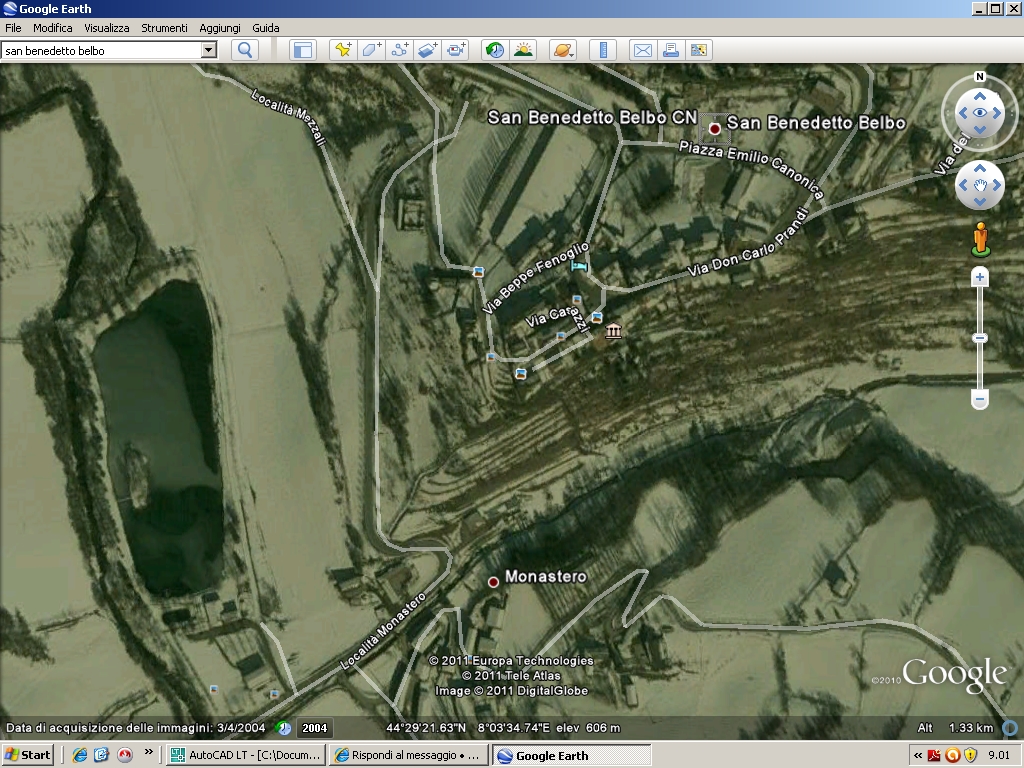The height and width of the screenshot is (768, 1024).
Task: Record a tour with camera icon
Action: click(x=456, y=50)
